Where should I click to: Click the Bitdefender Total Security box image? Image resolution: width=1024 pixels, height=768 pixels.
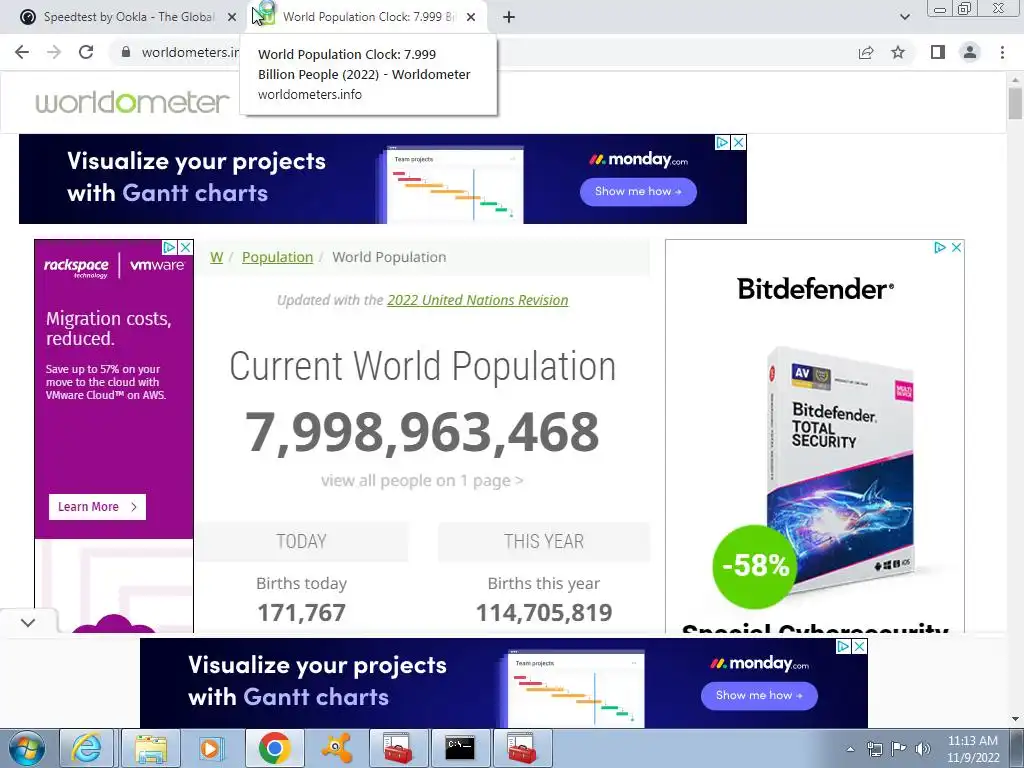pos(840,467)
